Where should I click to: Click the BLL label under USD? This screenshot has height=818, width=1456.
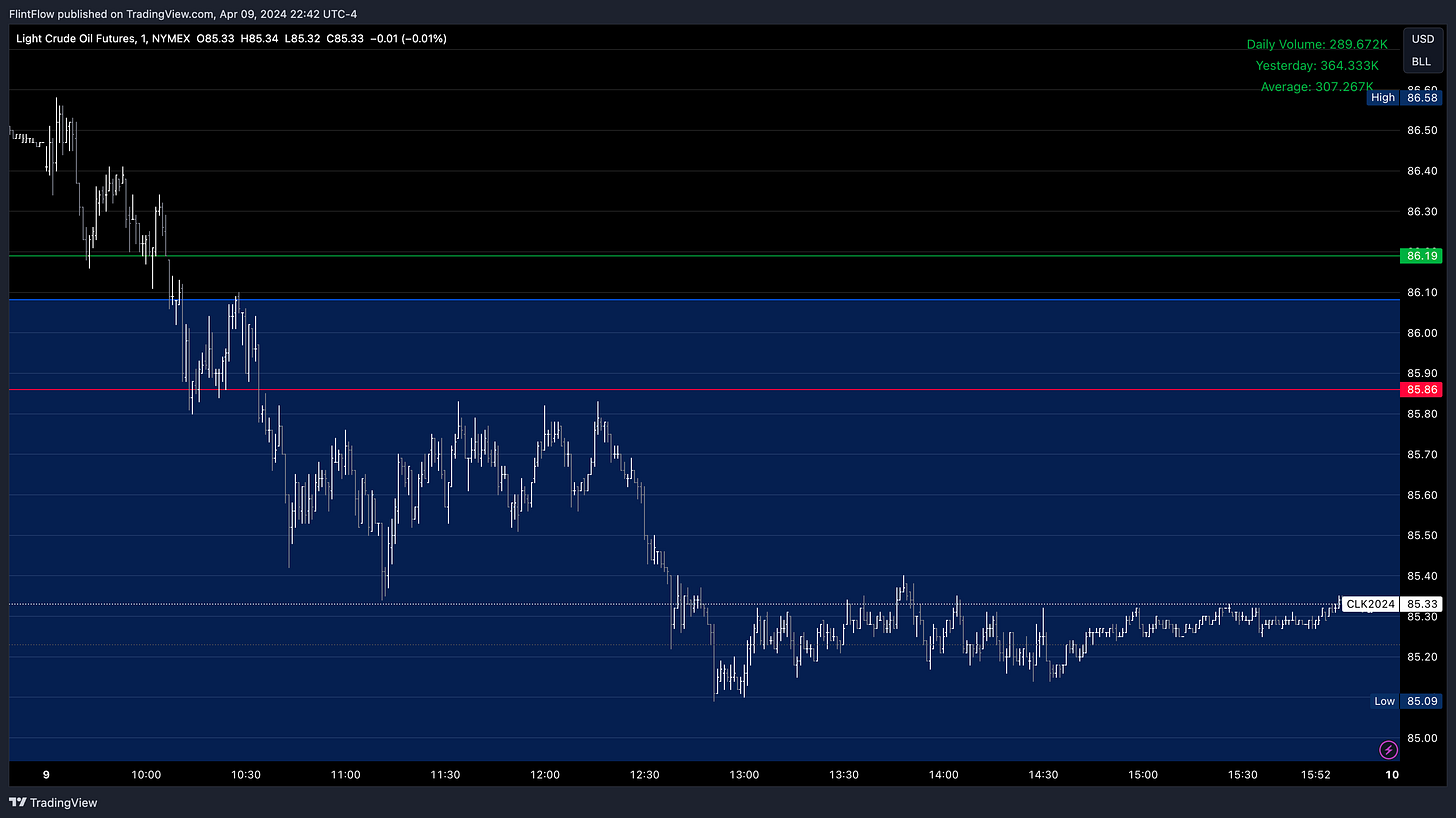tap(1421, 62)
